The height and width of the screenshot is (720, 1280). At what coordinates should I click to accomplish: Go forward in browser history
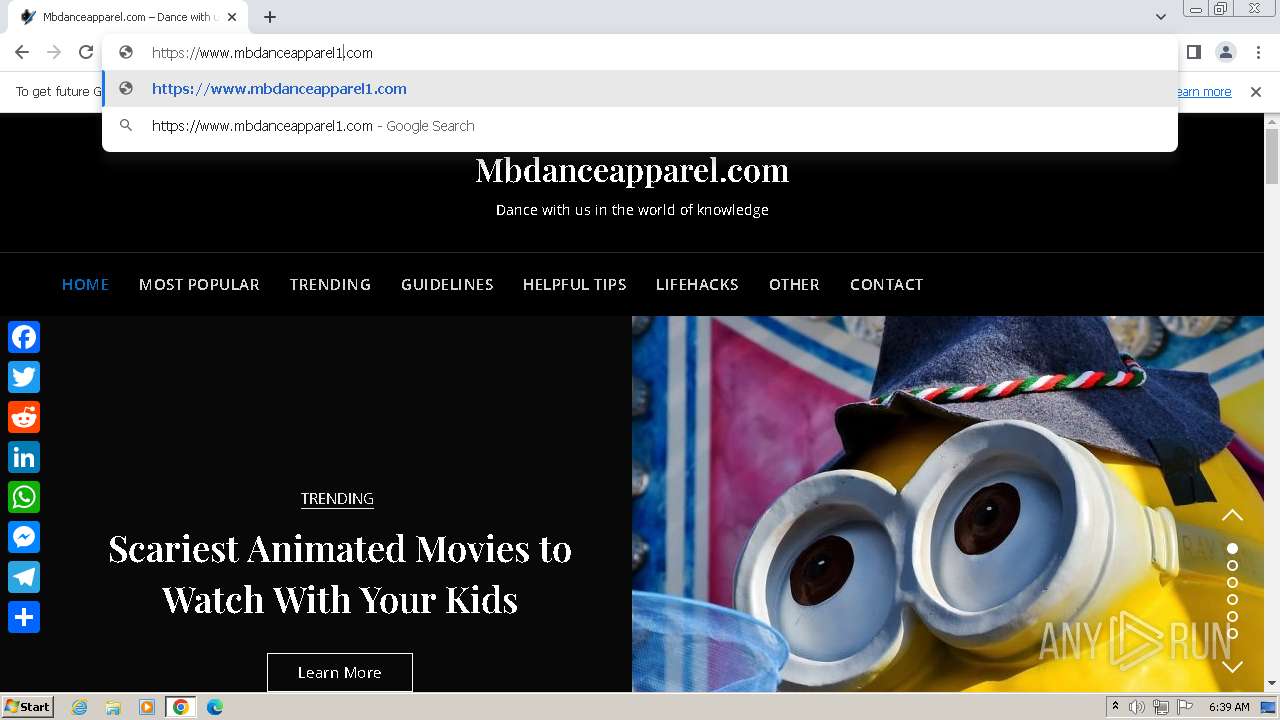(x=54, y=52)
